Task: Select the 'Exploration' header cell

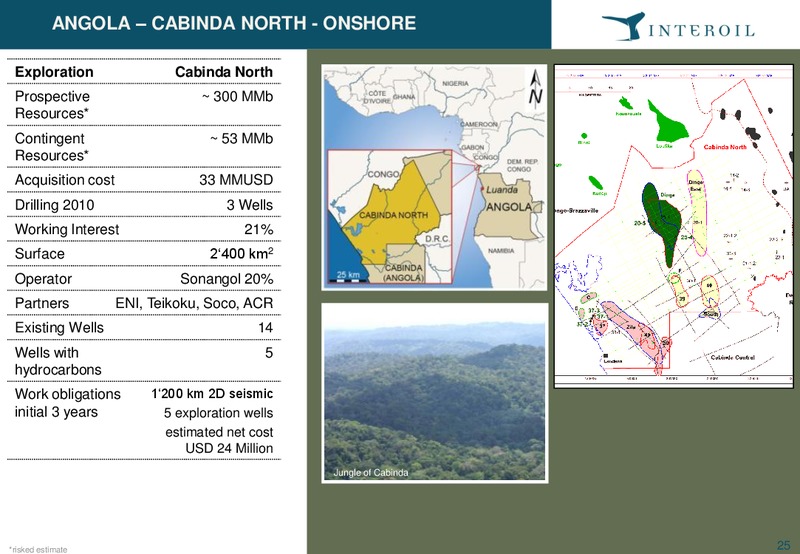Action: 54,72
